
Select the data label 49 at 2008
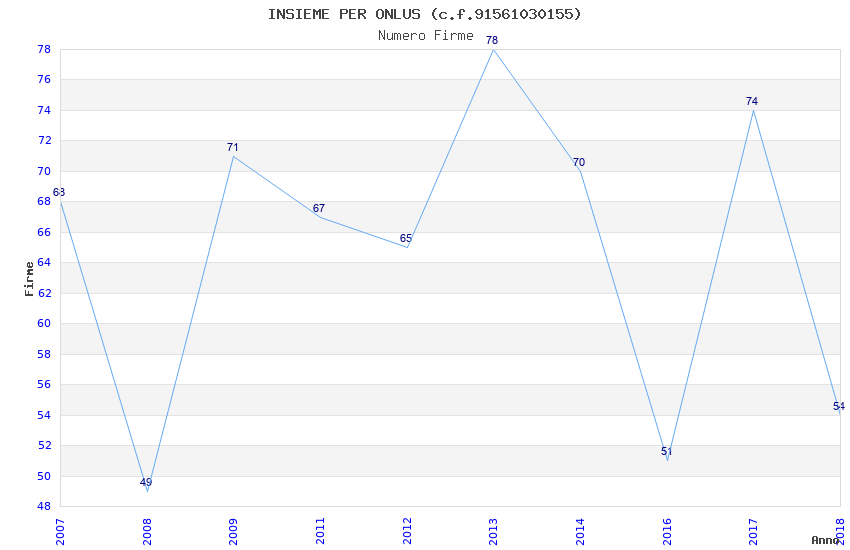pyautogui.click(x=146, y=482)
